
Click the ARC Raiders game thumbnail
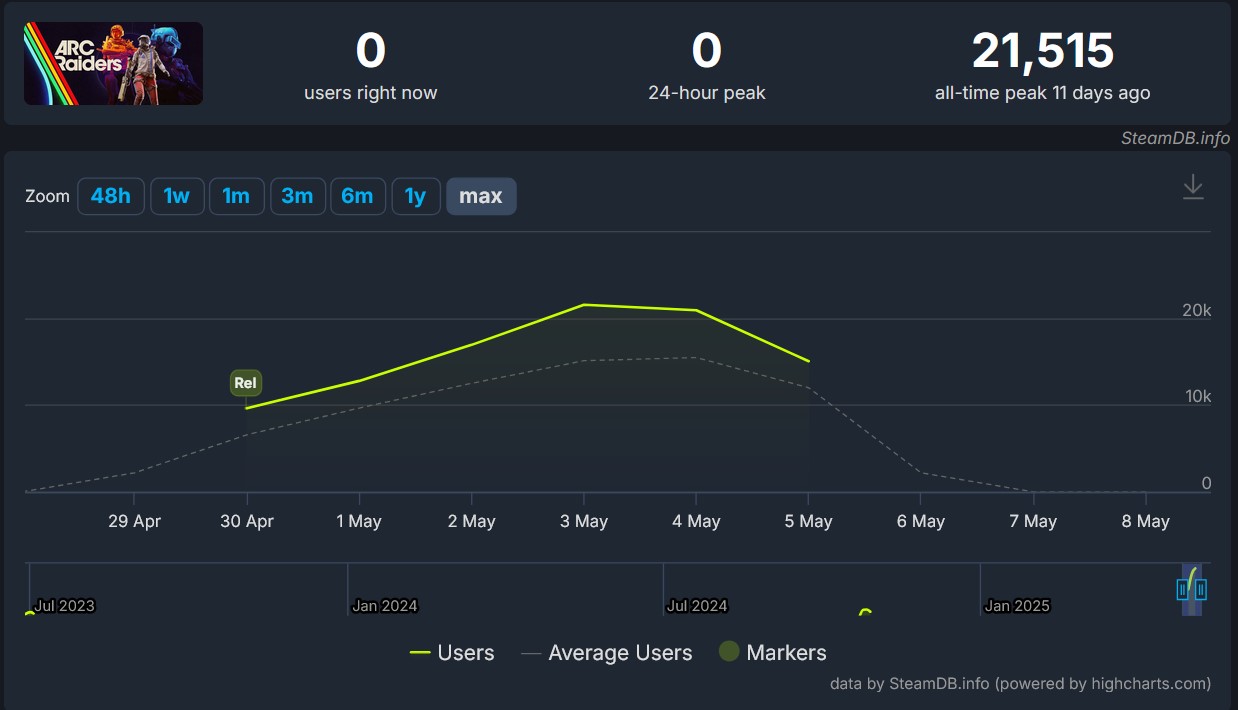coord(113,64)
